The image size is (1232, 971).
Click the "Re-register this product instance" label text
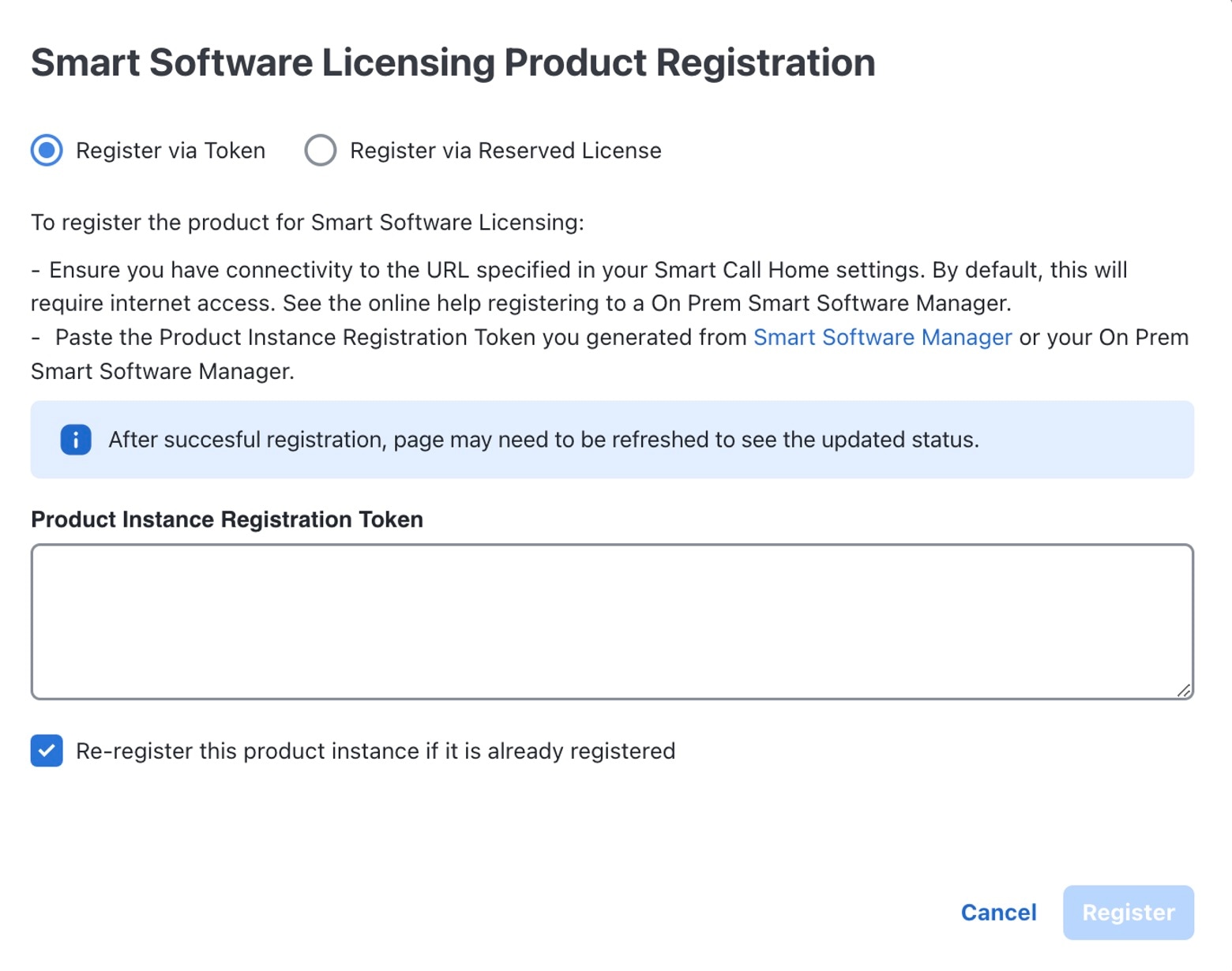pyautogui.click(x=375, y=751)
